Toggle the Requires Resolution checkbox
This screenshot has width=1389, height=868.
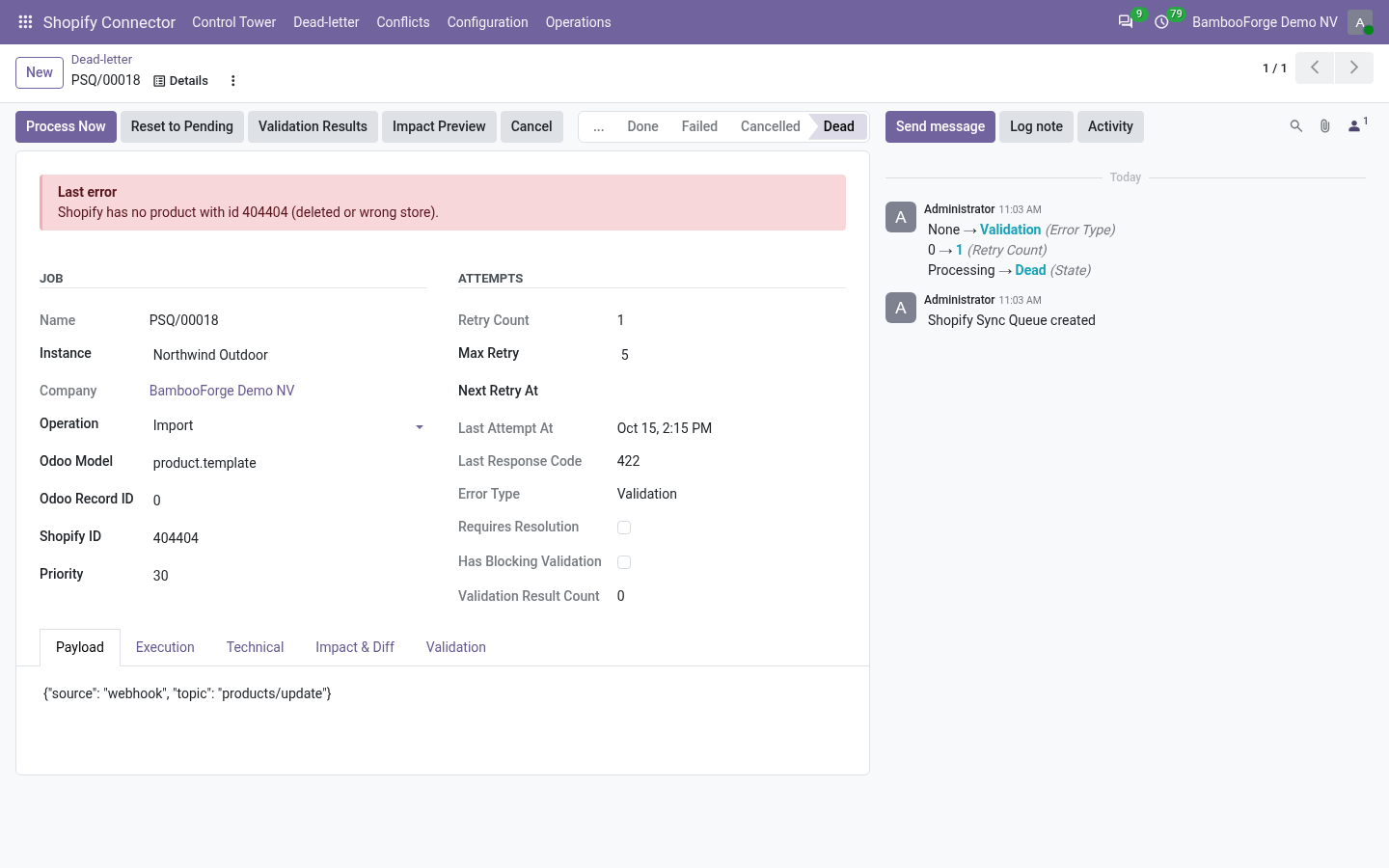point(624,528)
